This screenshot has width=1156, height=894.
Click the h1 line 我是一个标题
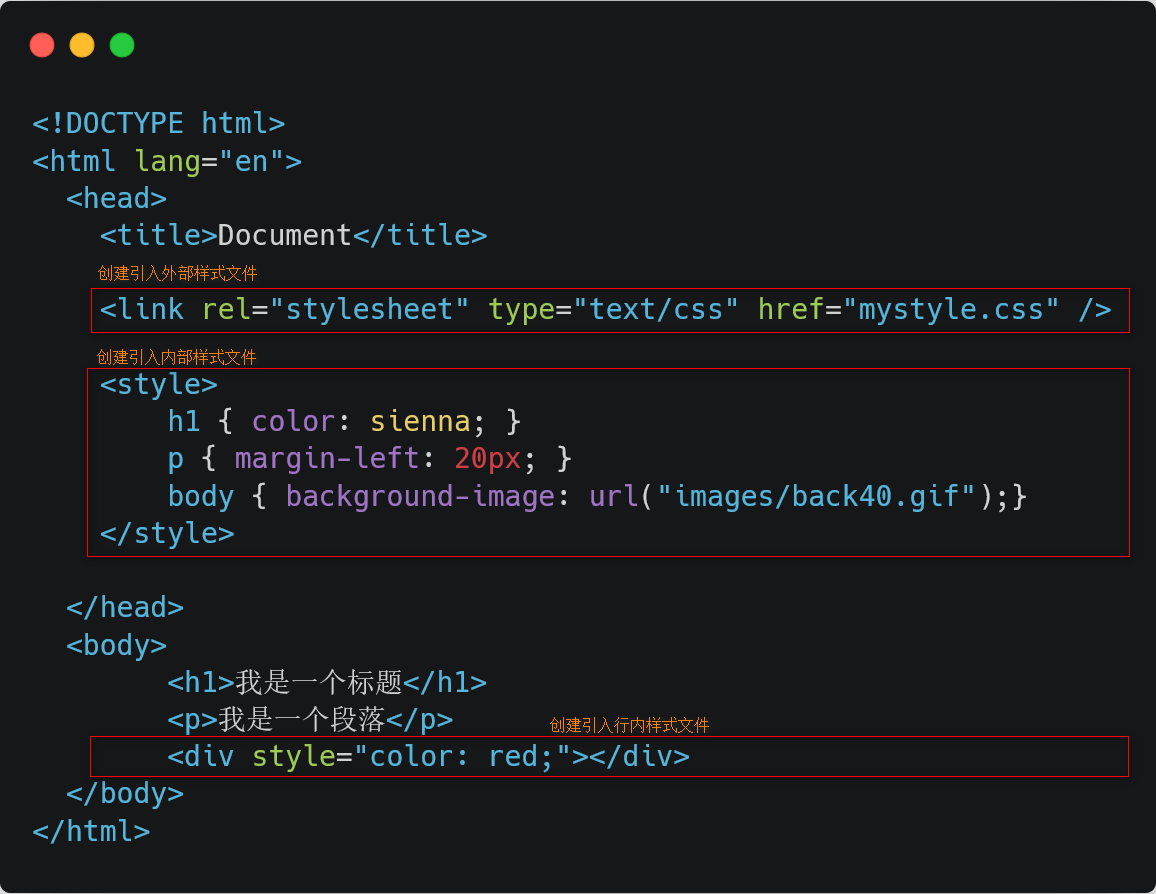(327, 682)
